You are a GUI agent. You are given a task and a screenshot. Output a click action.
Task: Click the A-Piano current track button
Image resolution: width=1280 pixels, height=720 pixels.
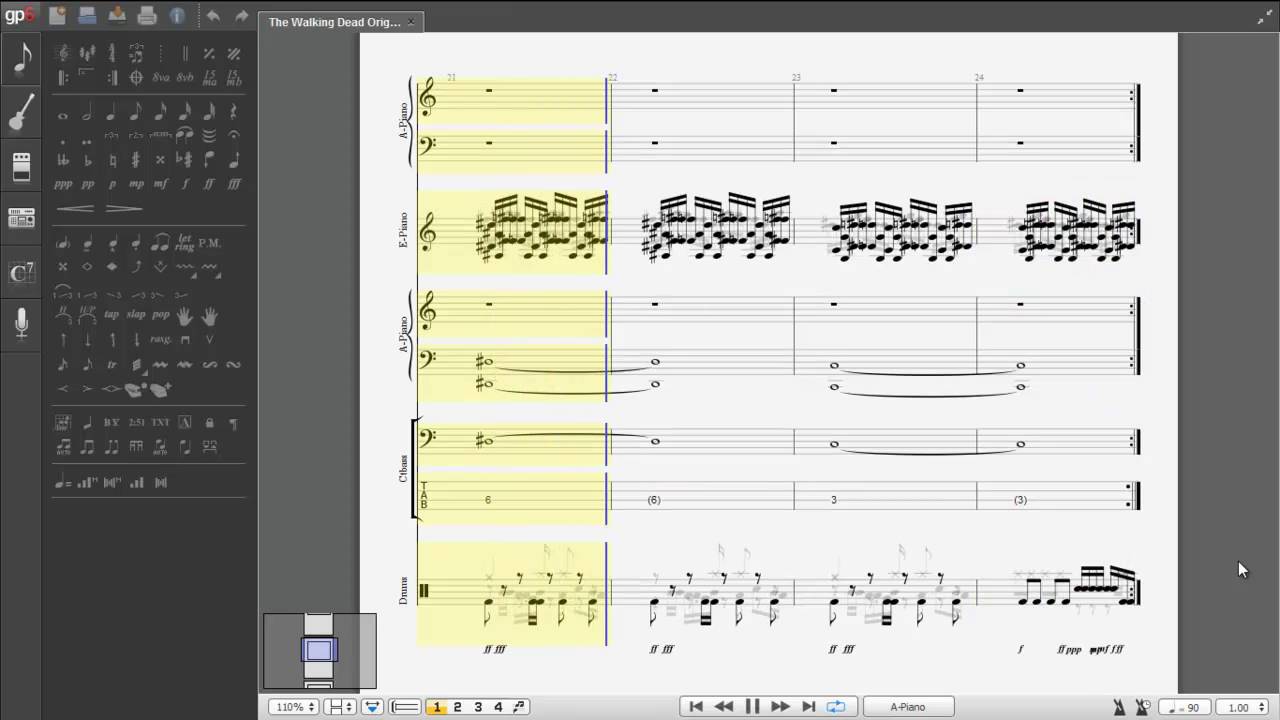pos(908,707)
